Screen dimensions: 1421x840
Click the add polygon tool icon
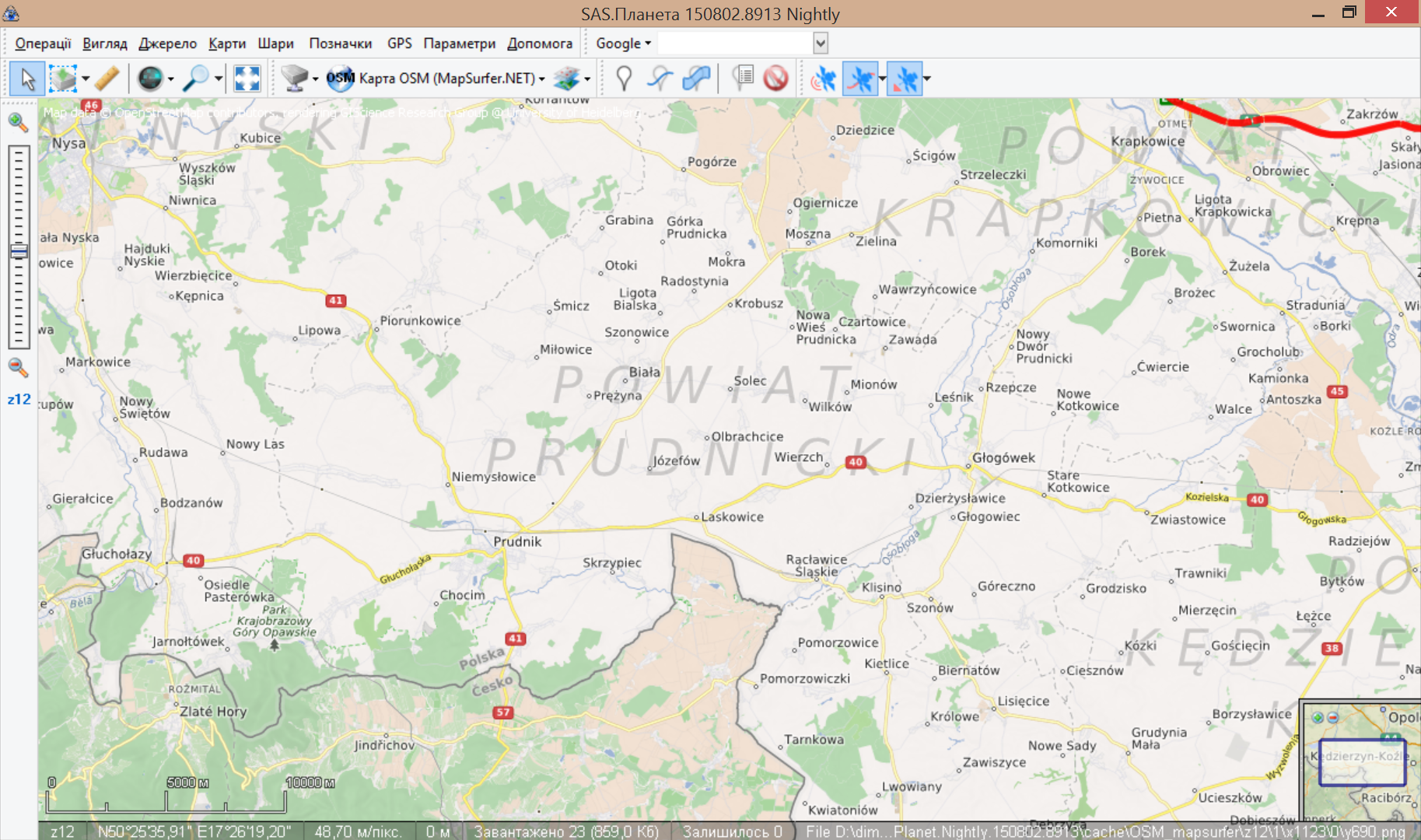click(x=696, y=79)
